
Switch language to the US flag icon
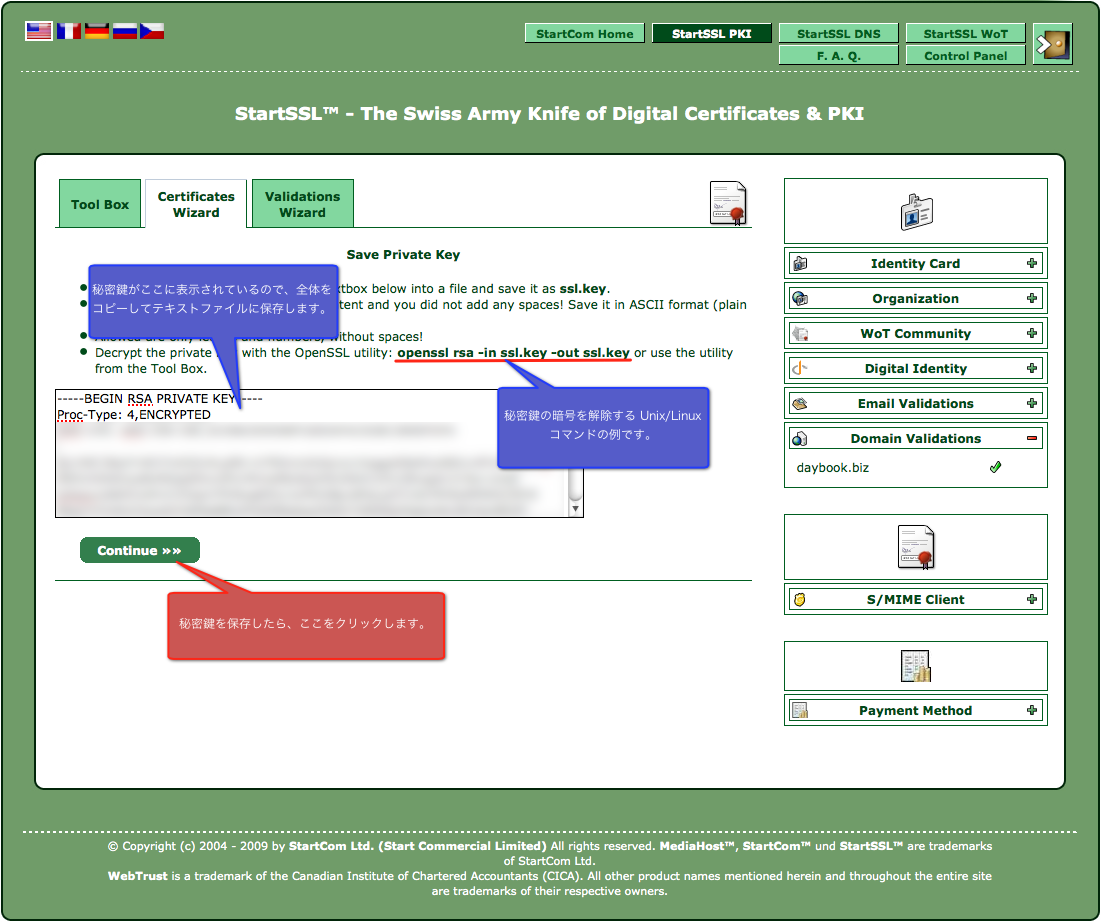tap(39, 31)
